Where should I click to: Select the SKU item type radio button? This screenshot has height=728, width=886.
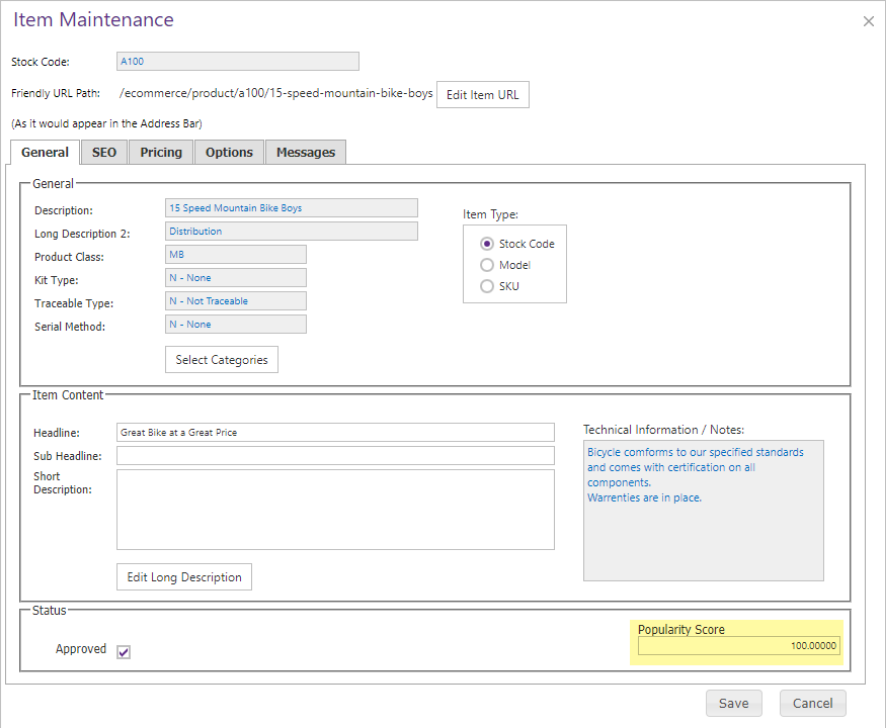tap(487, 287)
